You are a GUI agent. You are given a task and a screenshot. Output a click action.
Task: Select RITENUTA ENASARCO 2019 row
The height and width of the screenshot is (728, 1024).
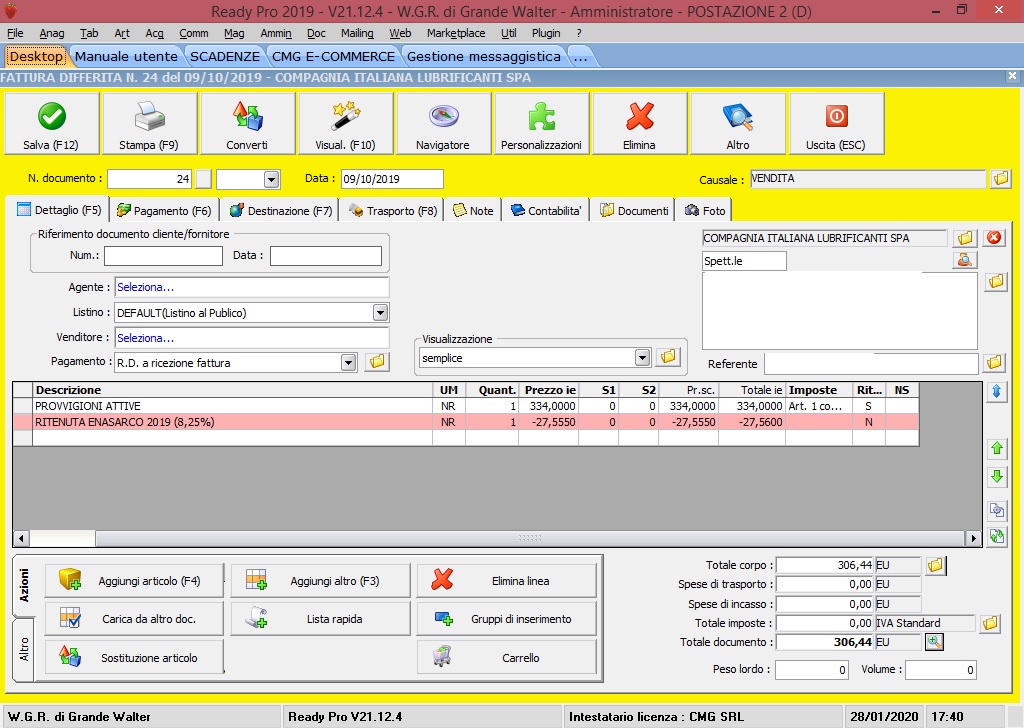[466, 422]
